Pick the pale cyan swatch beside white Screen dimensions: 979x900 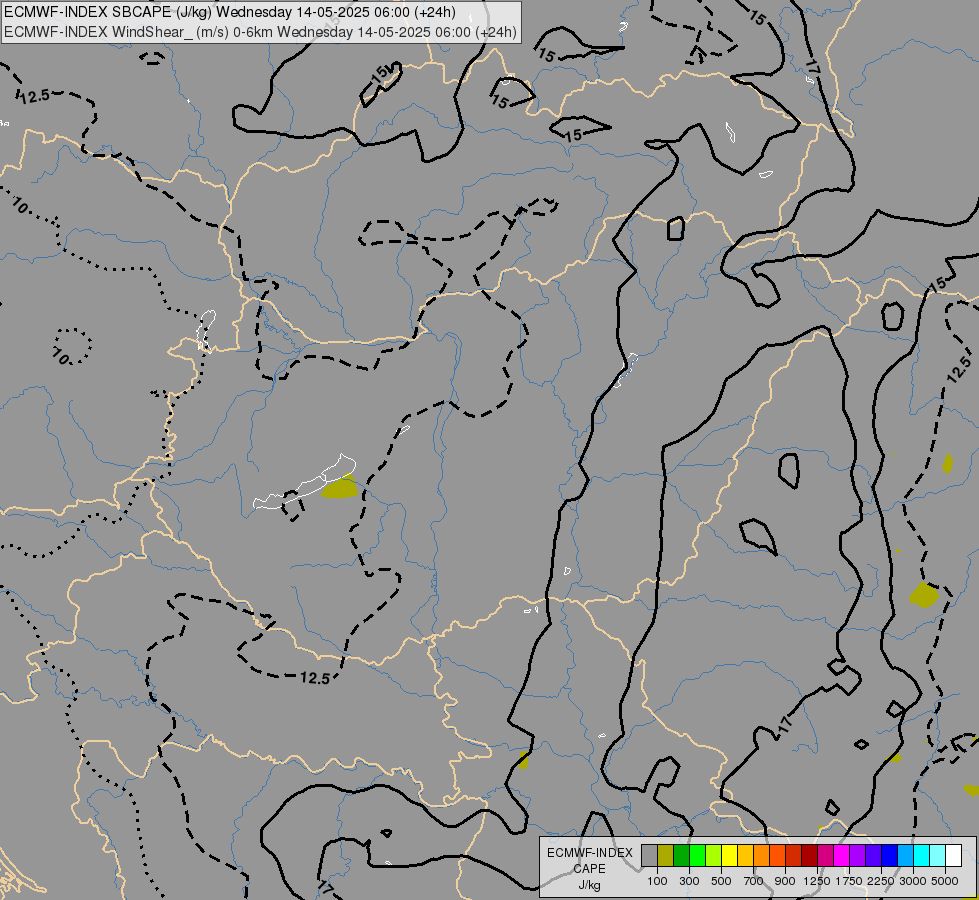pyautogui.click(x=937, y=856)
